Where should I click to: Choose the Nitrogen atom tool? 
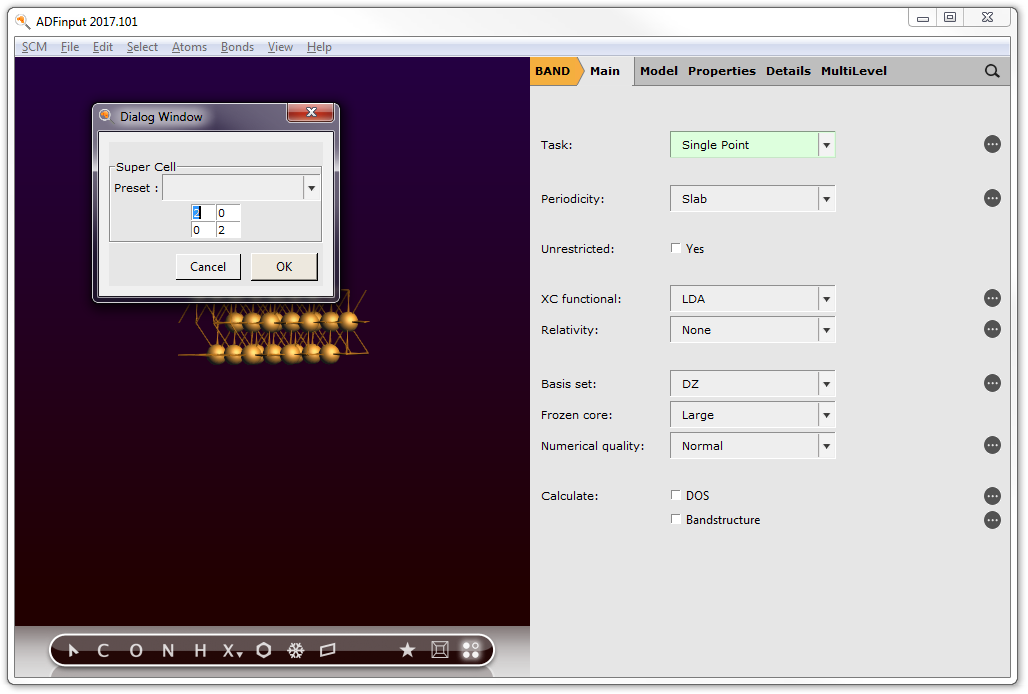pyautogui.click(x=168, y=651)
